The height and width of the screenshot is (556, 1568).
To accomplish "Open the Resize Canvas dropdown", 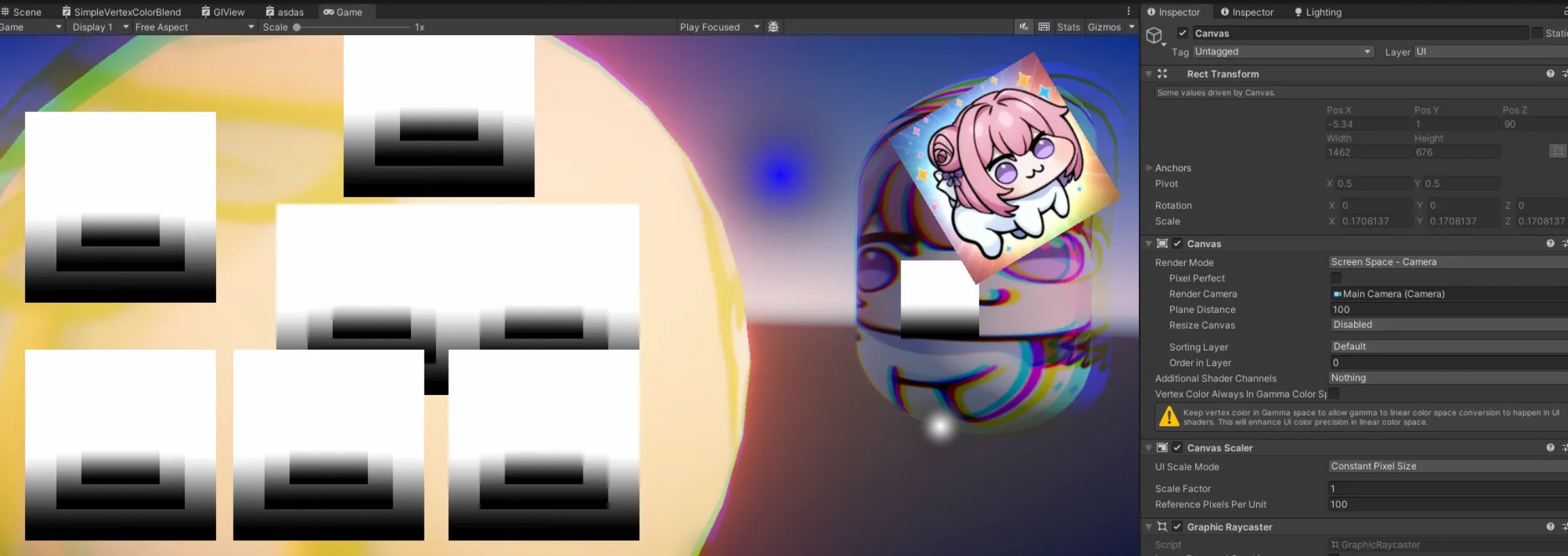I will pos(1448,325).
